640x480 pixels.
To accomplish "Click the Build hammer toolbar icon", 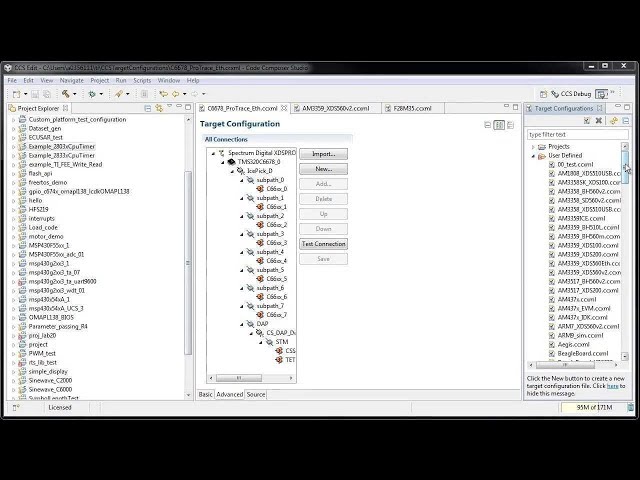I will click(x=66, y=94).
